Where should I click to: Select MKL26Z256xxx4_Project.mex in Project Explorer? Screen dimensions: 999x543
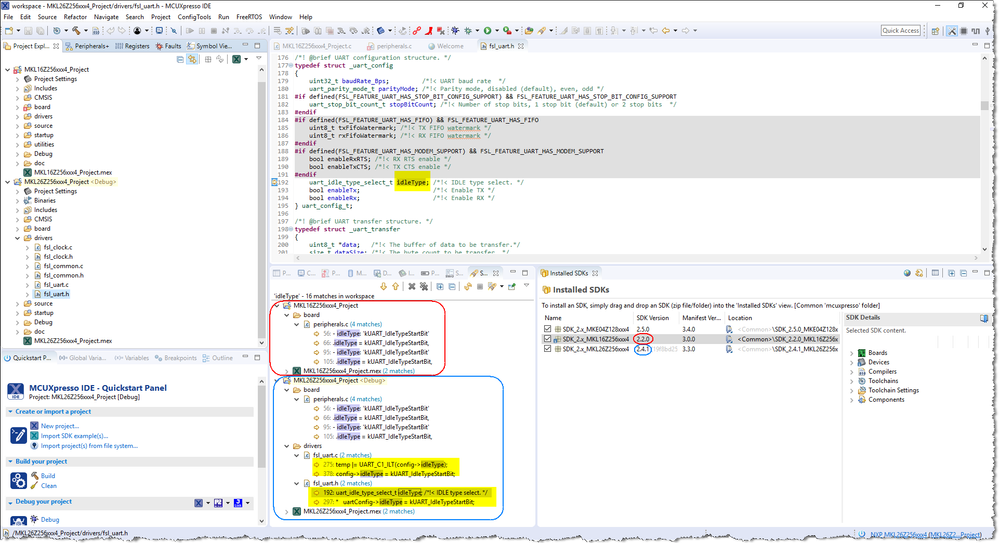68,341
